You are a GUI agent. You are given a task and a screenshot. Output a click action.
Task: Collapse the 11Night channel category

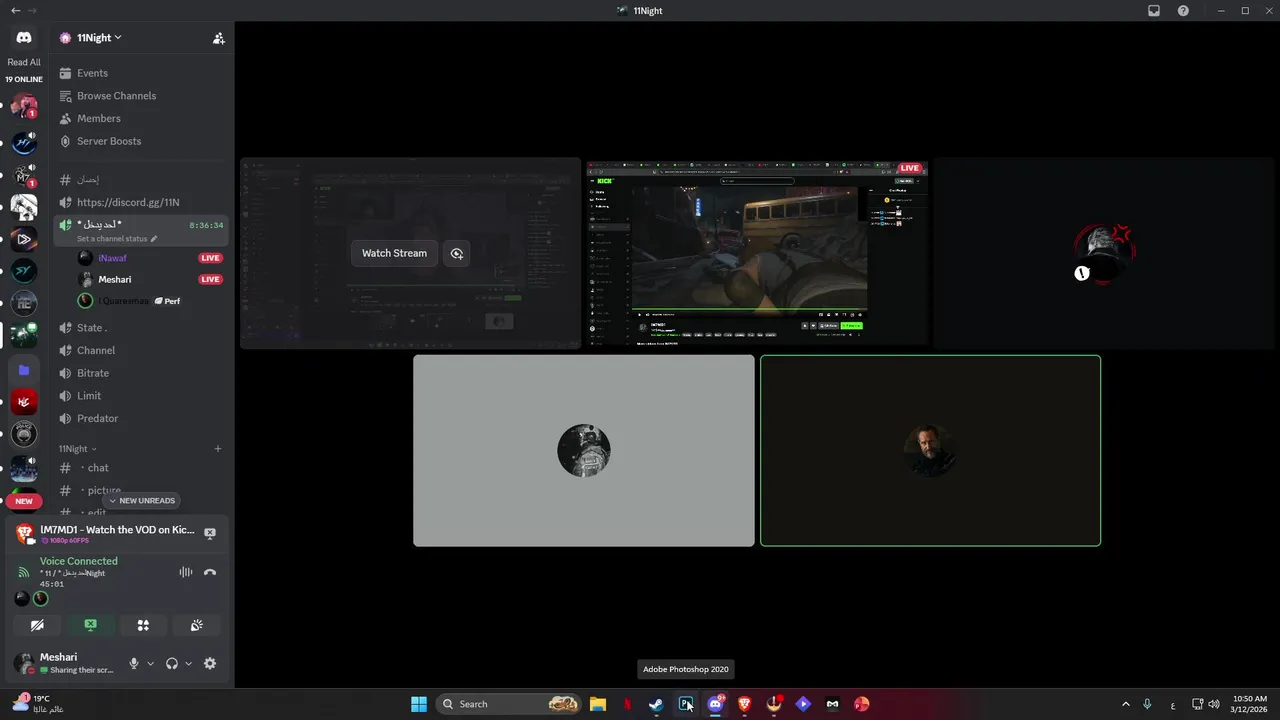click(x=77, y=449)
